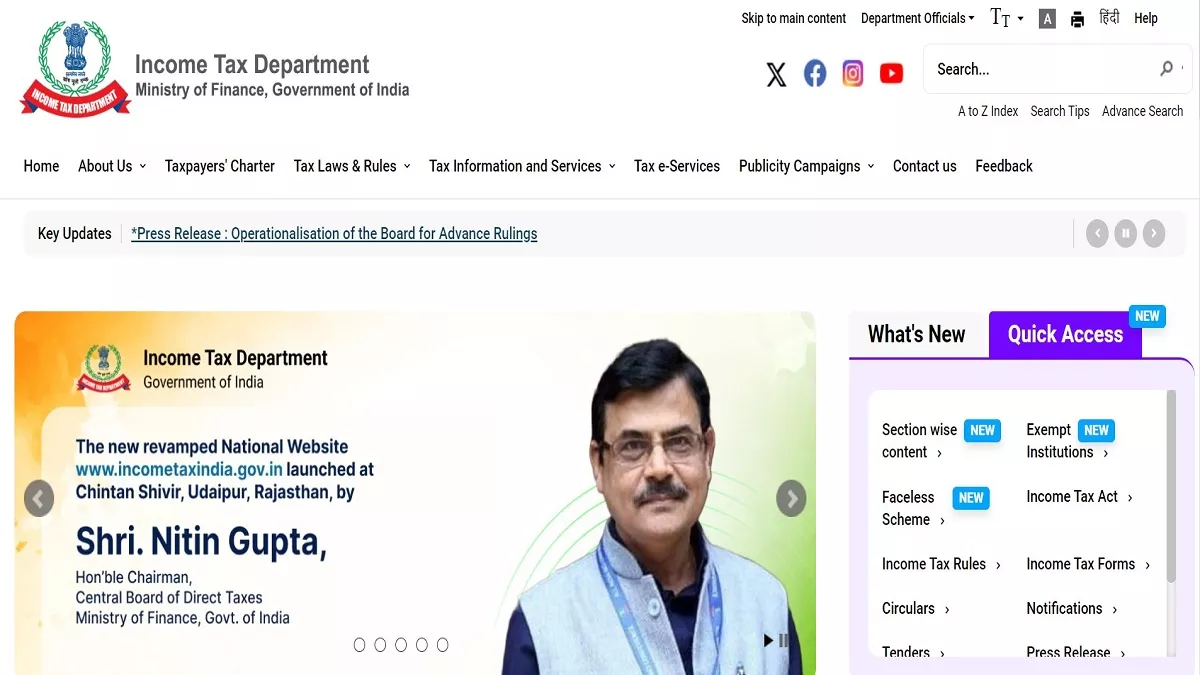Click into the Search input field
The width and height of the screenshot is (1200, 675).
pos(1040,69)
